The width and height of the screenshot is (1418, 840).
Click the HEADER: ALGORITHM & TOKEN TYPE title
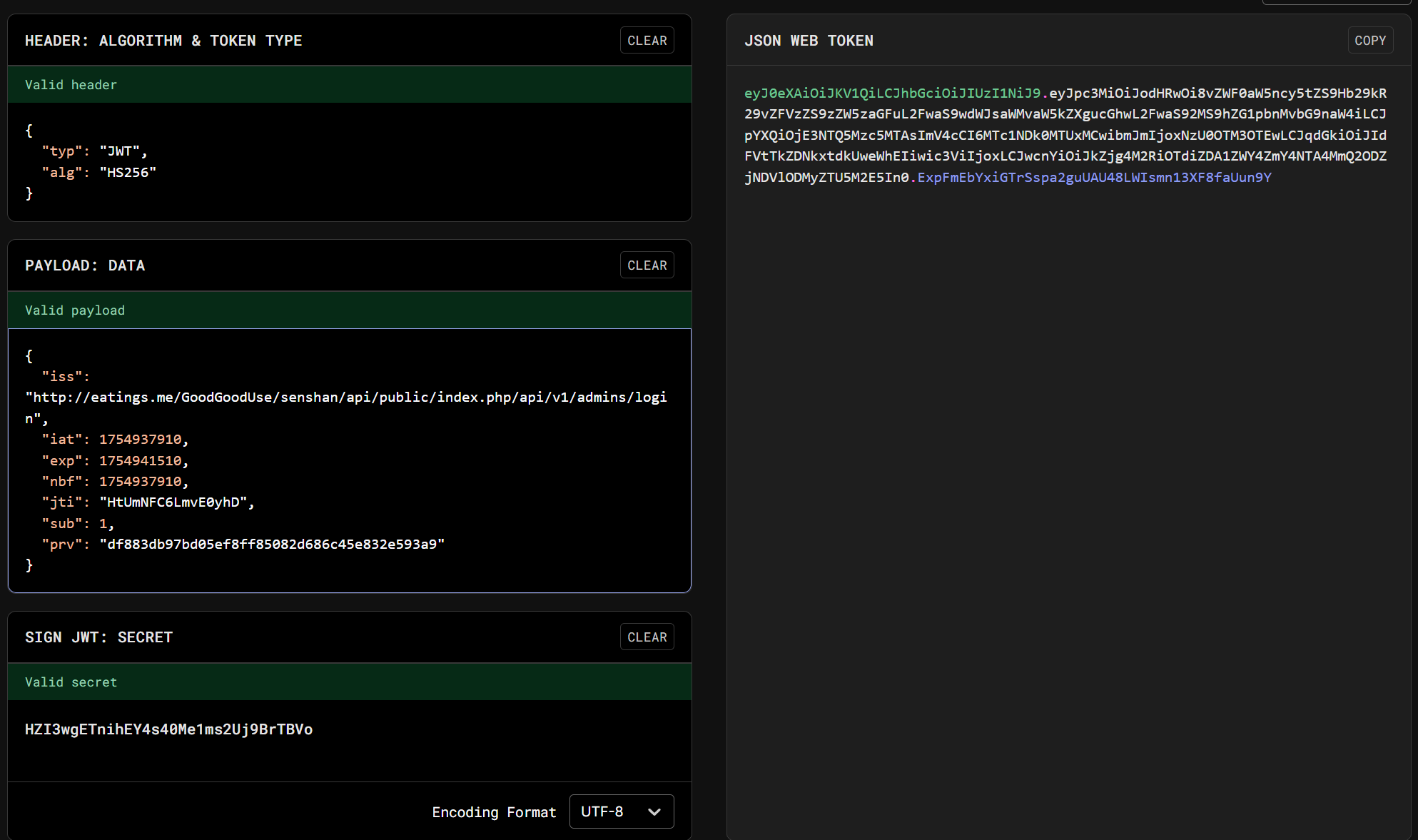(x=163, y=41)
